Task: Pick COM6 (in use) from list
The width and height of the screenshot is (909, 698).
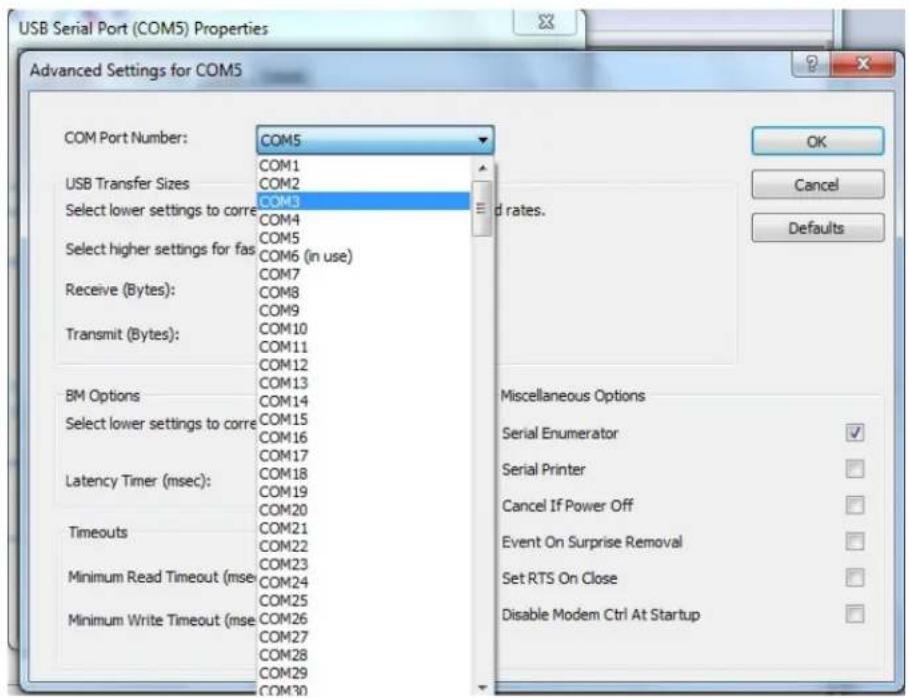Action: coord(305,255)
